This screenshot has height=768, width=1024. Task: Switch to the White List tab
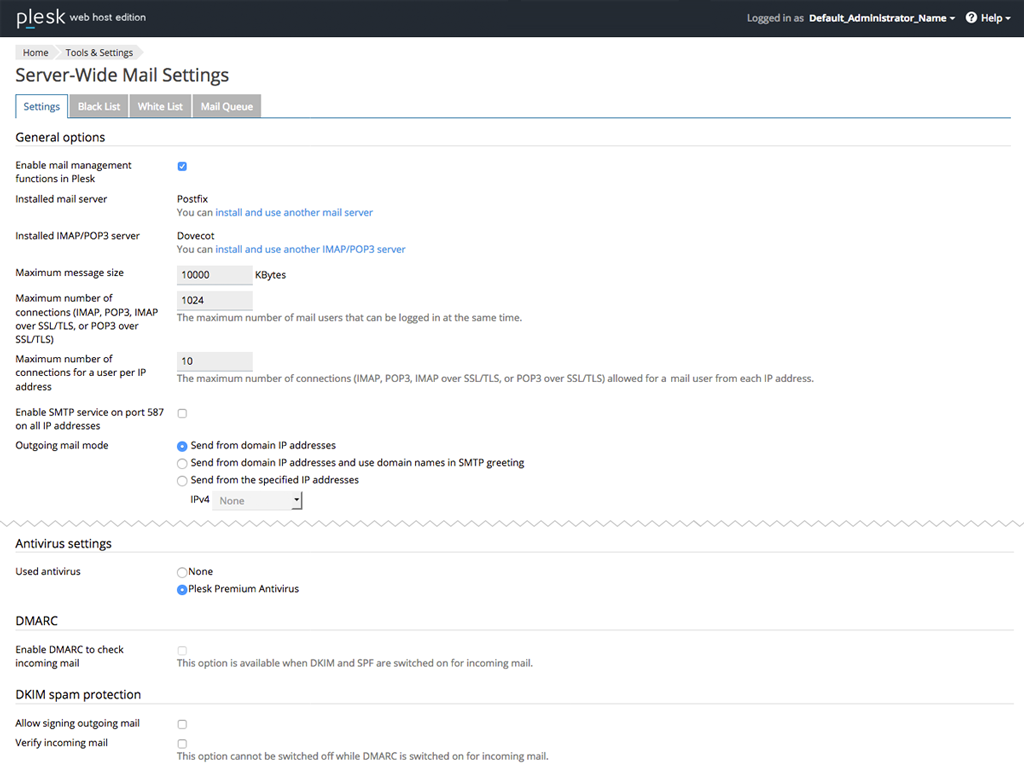160,107
